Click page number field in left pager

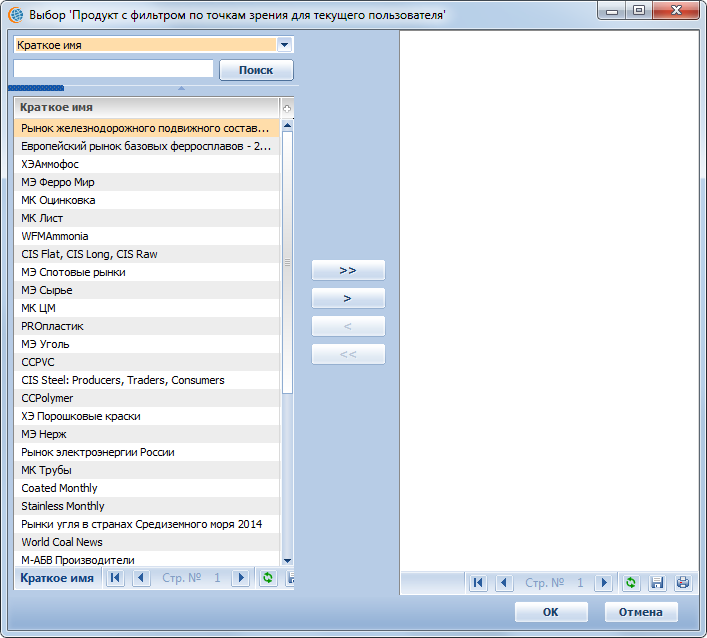[x=217, y=578]
